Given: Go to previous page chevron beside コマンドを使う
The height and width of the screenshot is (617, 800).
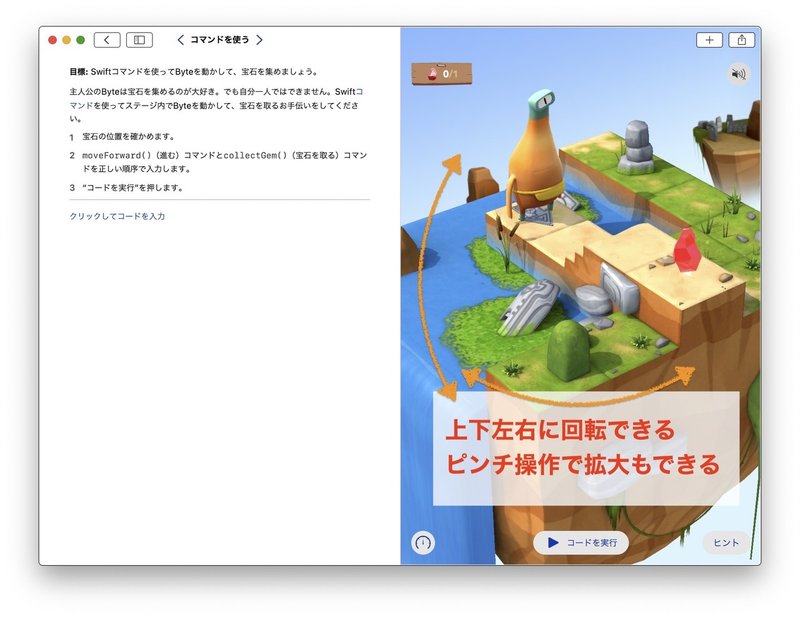Looking at the screenshot, I should click(180, 40).
